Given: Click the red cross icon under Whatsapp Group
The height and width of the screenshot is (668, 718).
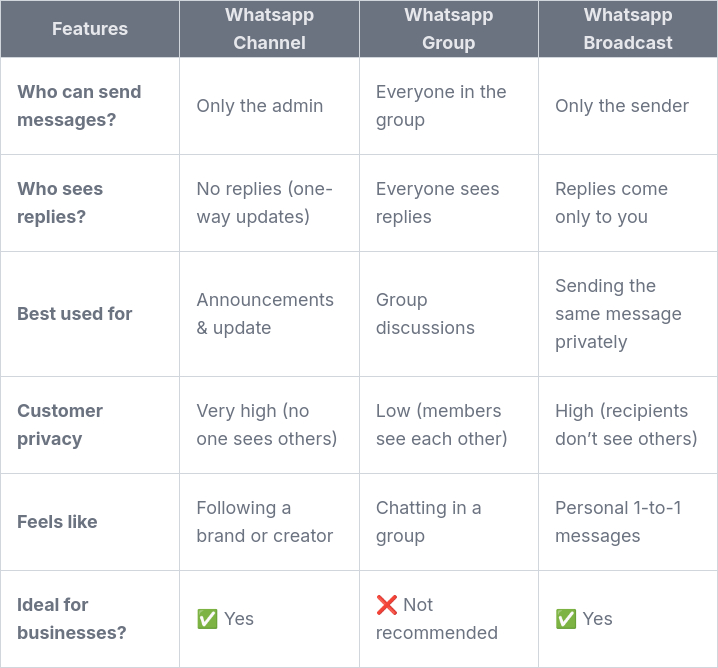Looking at the screenshot, I should [387, 605].
